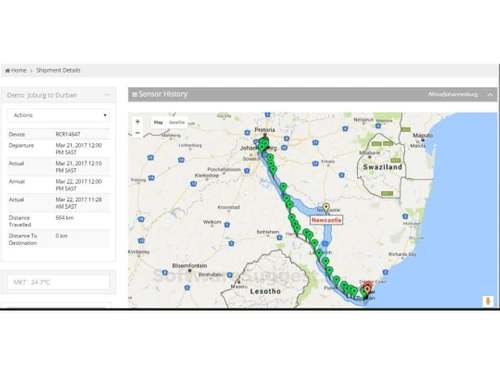Select the 664 km distance travelled value
Viewport: 500px width, 375px height.
point(65,218)
